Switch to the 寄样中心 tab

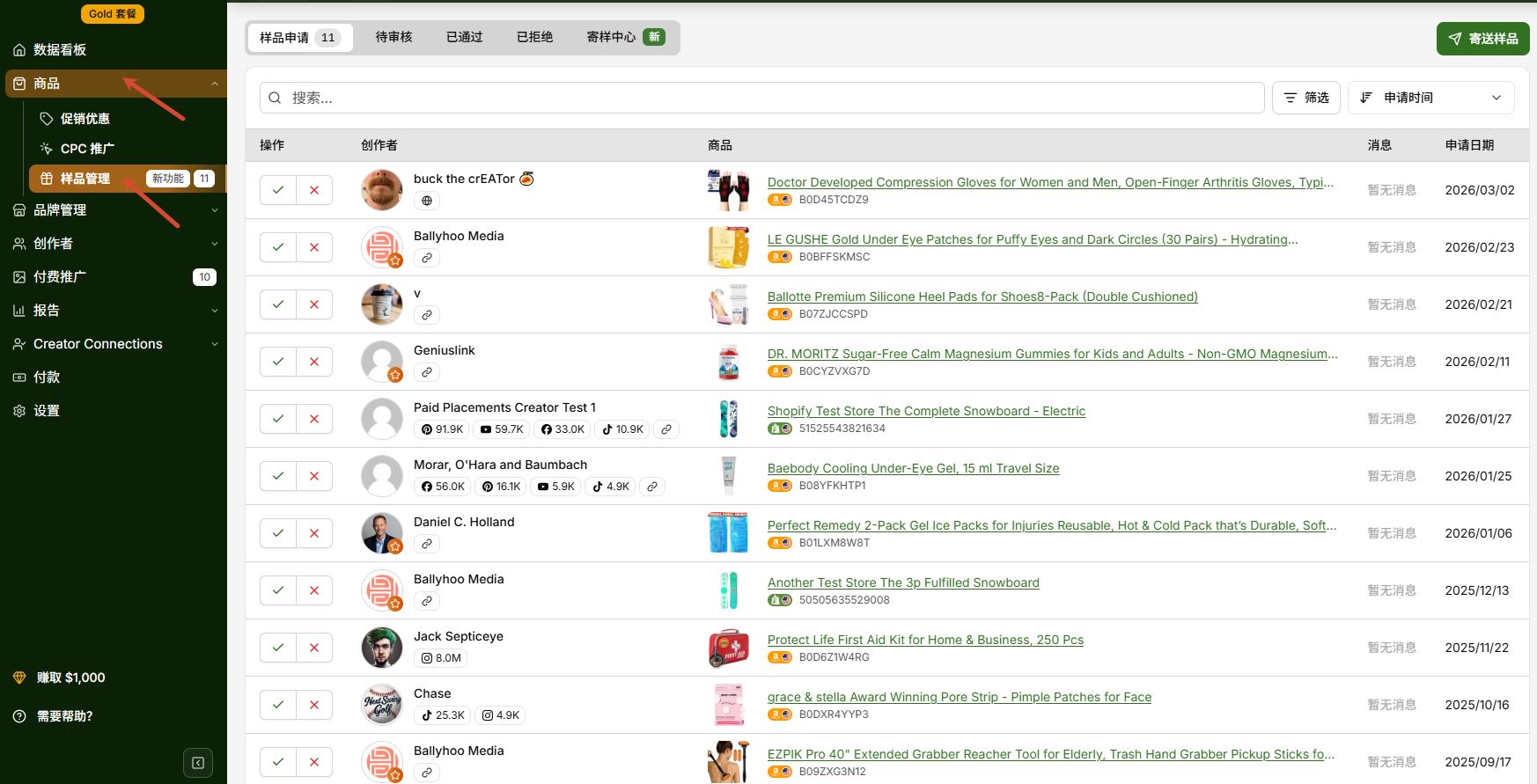coord(625,37)
